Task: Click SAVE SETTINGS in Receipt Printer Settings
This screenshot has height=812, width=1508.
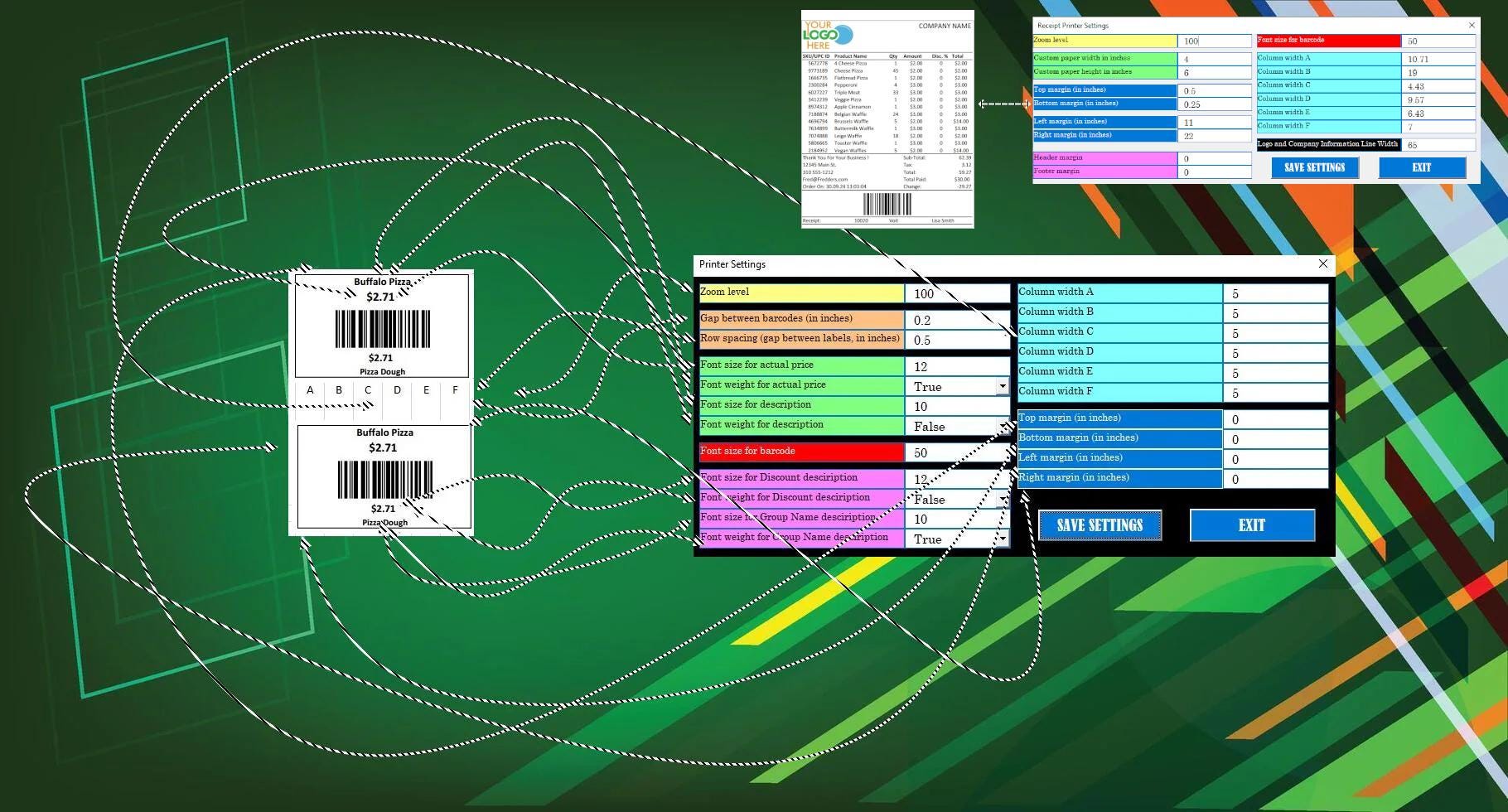Action: [1314, 167]
